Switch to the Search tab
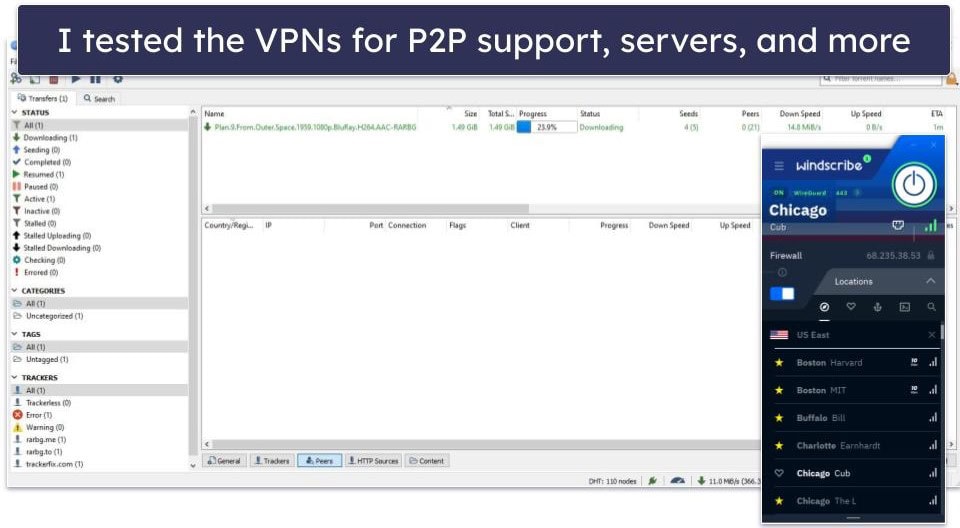 click(x=99, y=99)
